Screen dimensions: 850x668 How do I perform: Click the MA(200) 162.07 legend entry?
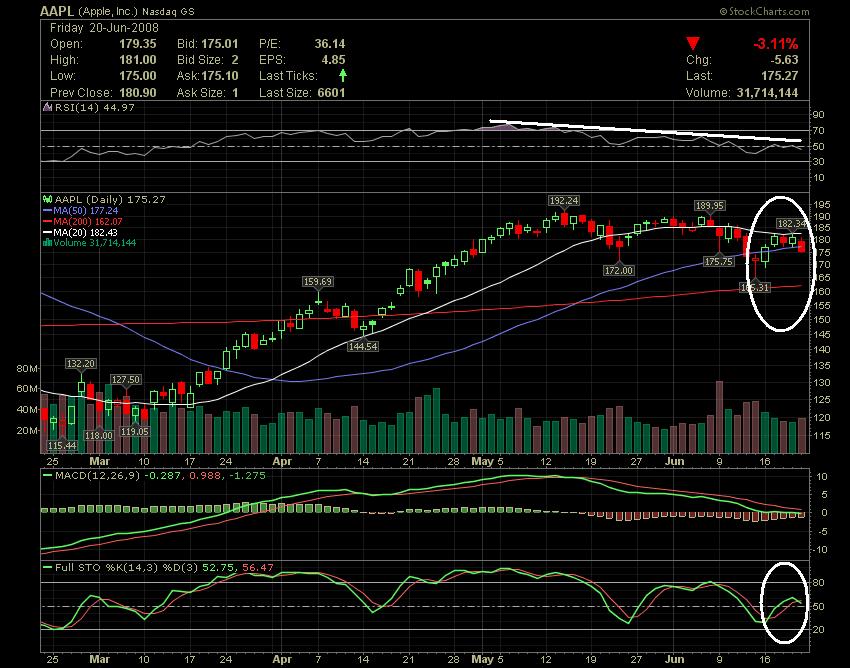click(88, 221)
